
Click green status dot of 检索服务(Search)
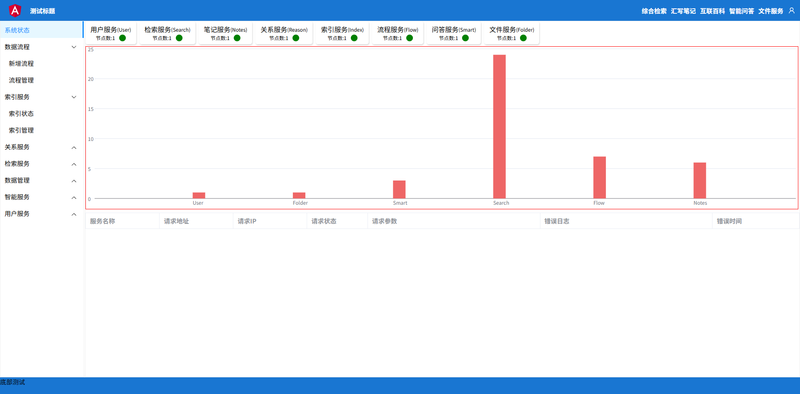pyautogui.click(x=179, y=38)
